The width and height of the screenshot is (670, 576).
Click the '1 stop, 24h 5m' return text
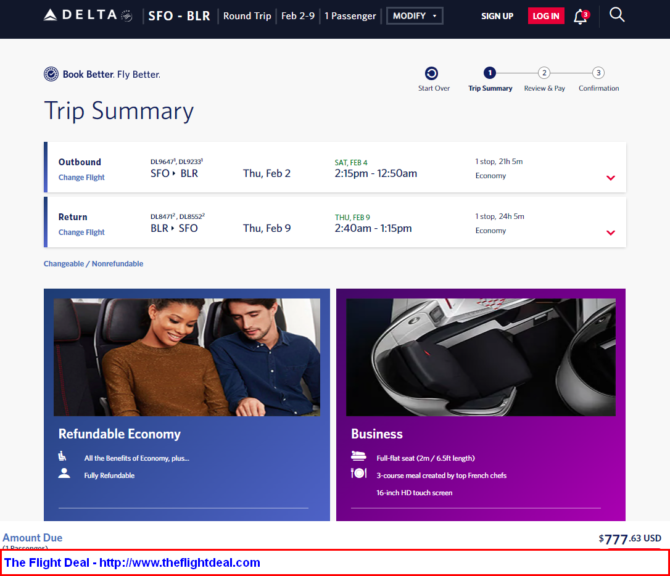click(500, 216)
